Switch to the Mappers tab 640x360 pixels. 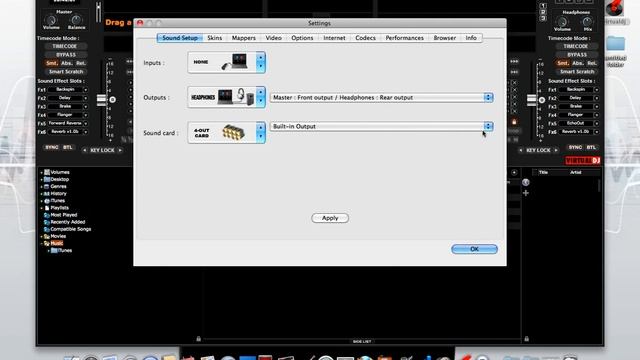(x=244, y=38)
